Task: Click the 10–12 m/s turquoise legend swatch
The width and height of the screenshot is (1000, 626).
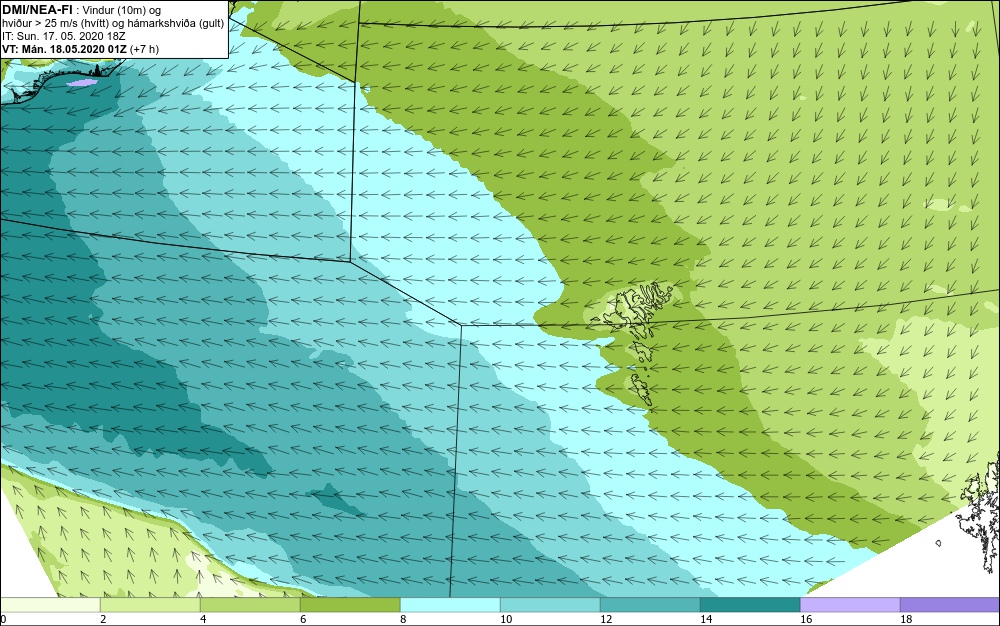Action: tap(550, 605)
